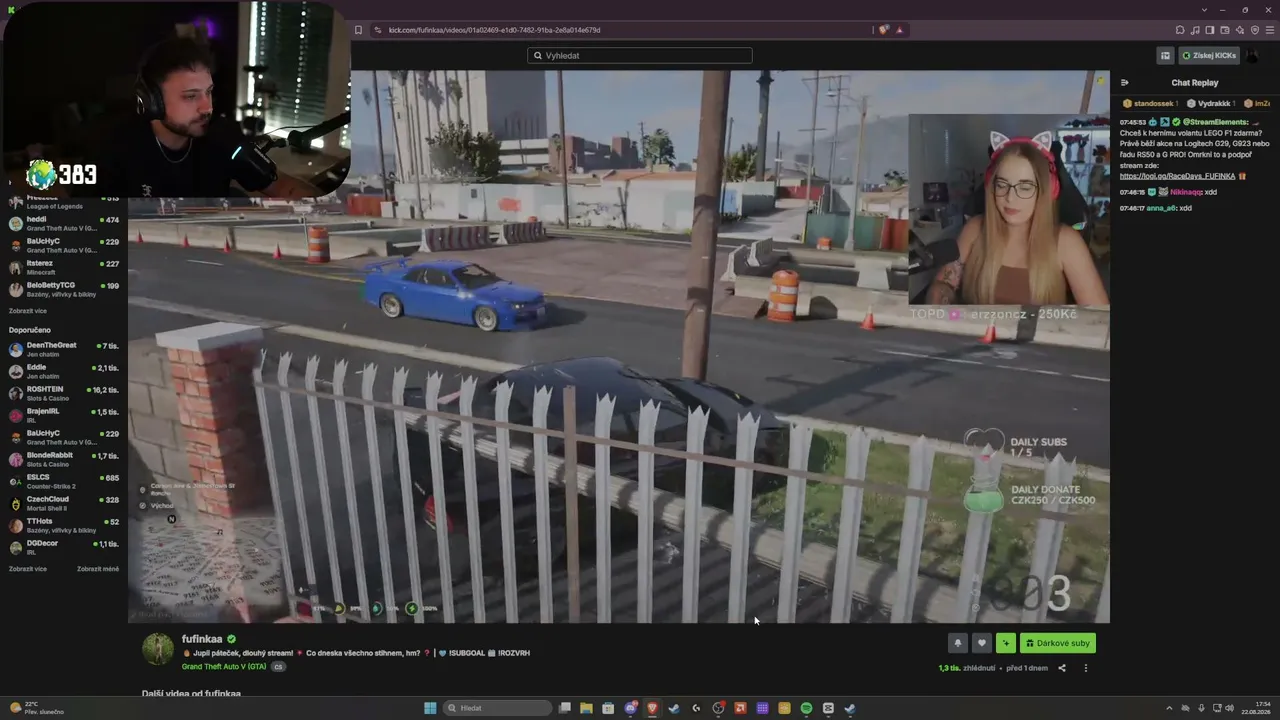Open DGDecor IRL channel
The width and height of the screenshot is (1280, 720).
(64, 547)
